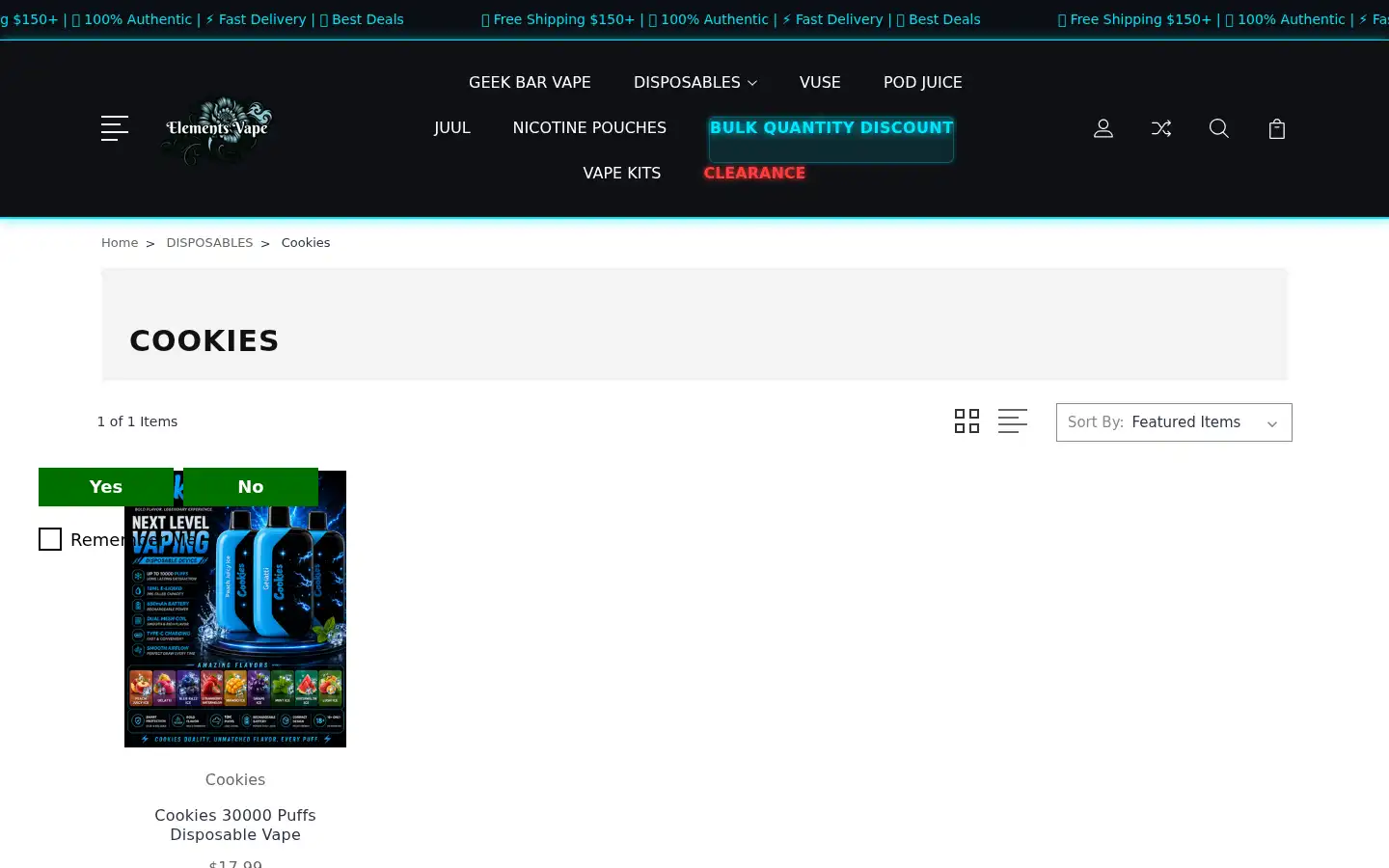Click the green No button
1389x868 pixels.
coord(251,487)
